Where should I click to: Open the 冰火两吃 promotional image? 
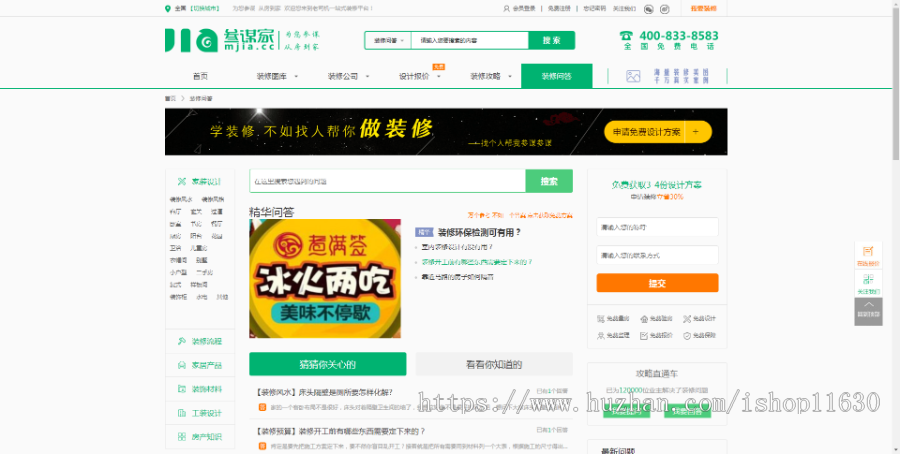[325, 278]
